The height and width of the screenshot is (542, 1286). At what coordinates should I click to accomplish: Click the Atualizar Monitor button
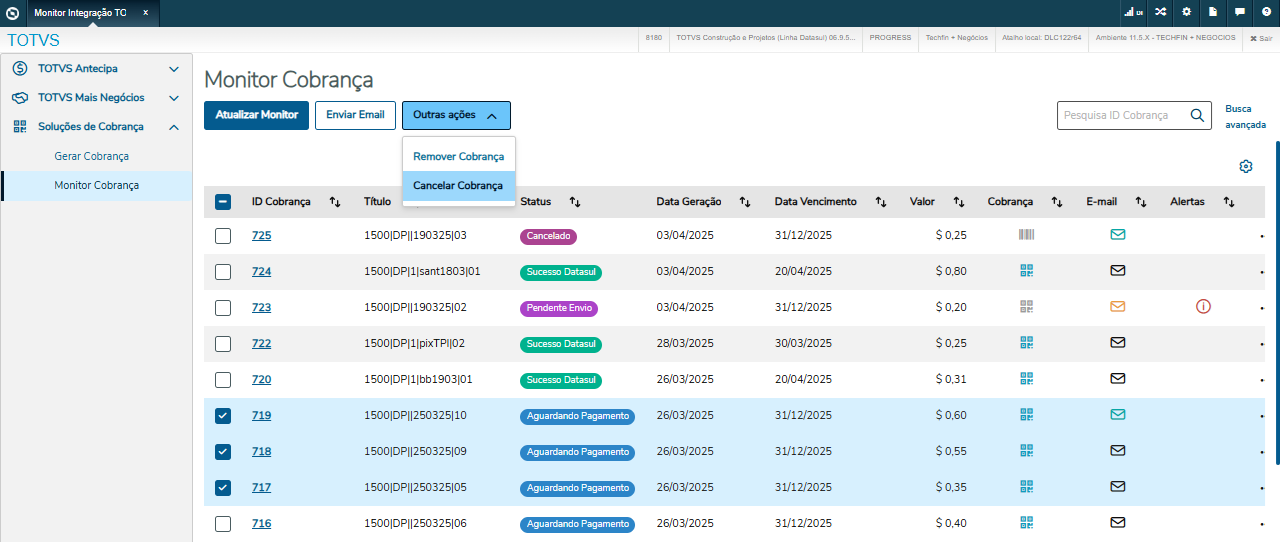256,115
